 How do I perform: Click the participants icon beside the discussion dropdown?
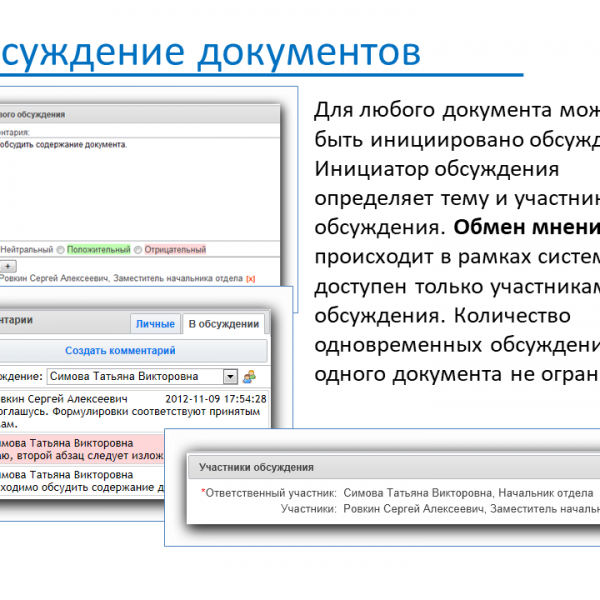[250, 377]
